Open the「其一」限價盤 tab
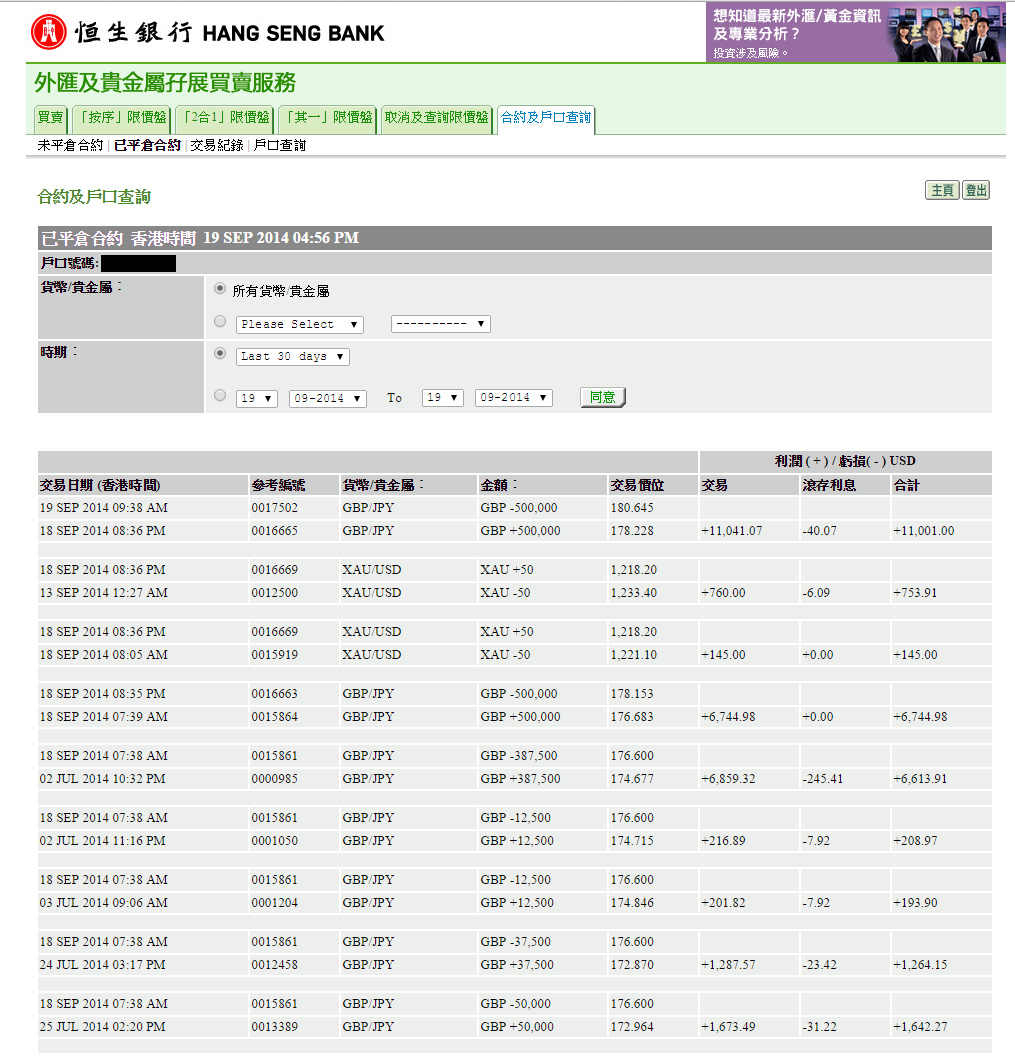The width and height of the screenshot is (1015, 1064). click(x=327, y=118)
